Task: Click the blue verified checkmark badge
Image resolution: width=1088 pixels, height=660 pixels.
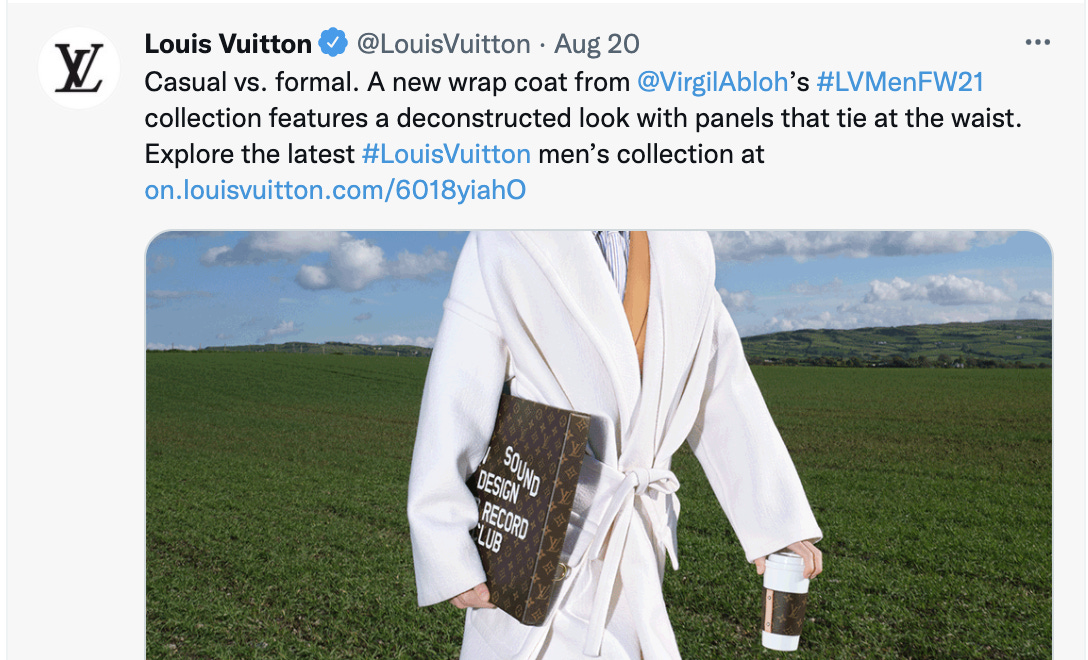Action: 333,43
